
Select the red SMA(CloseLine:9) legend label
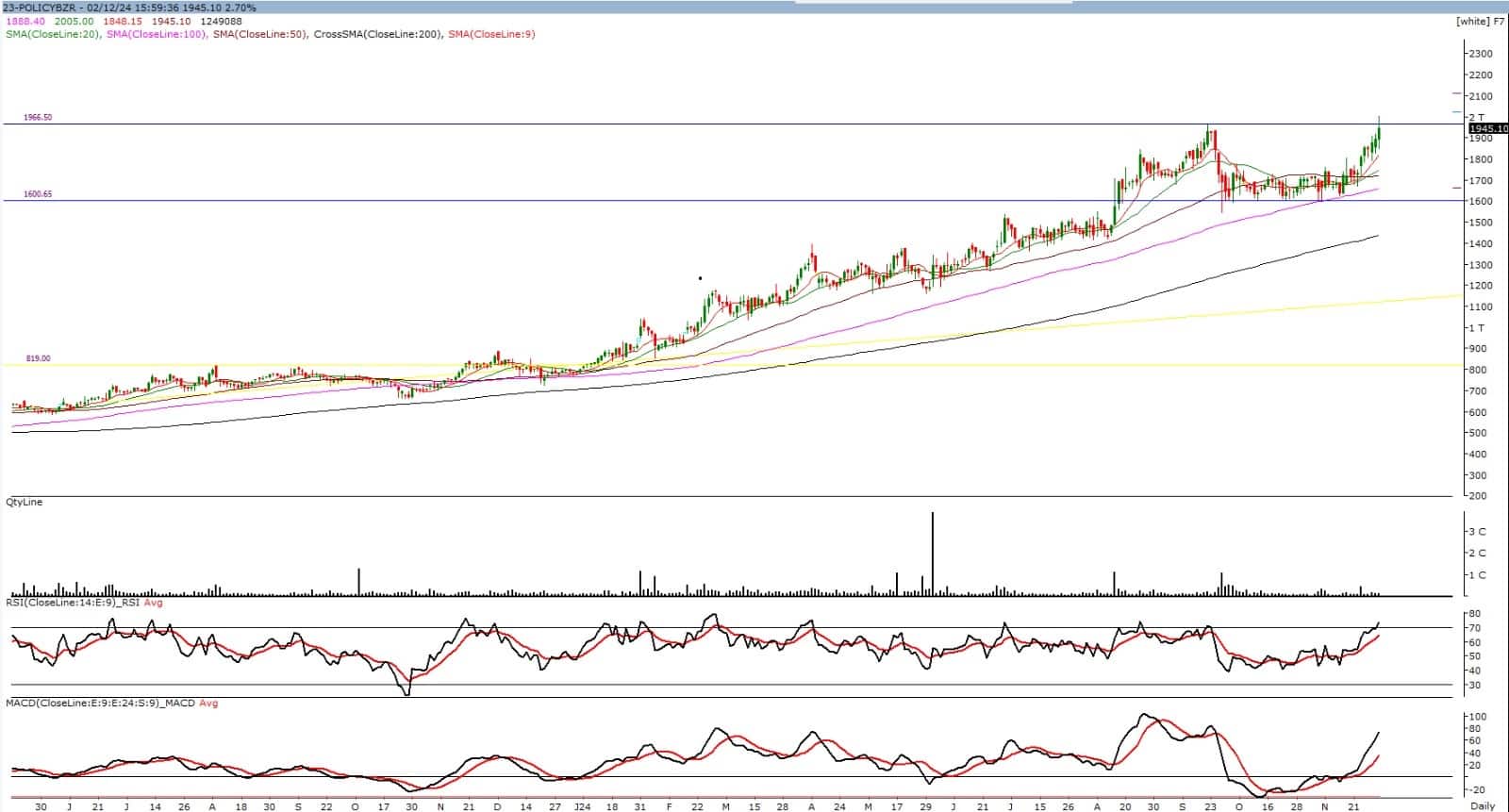[x=491, y=34]
